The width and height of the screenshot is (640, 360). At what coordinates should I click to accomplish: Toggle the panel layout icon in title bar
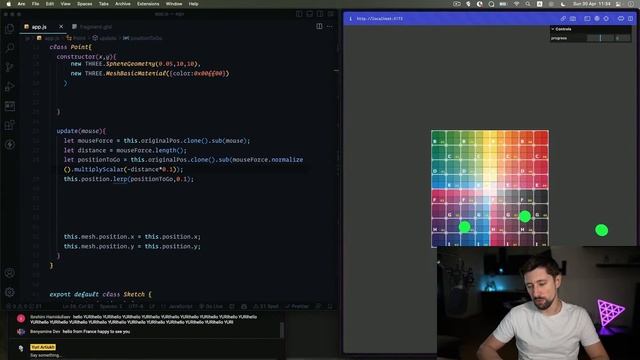pyautogui.click(x=310, y=14)
